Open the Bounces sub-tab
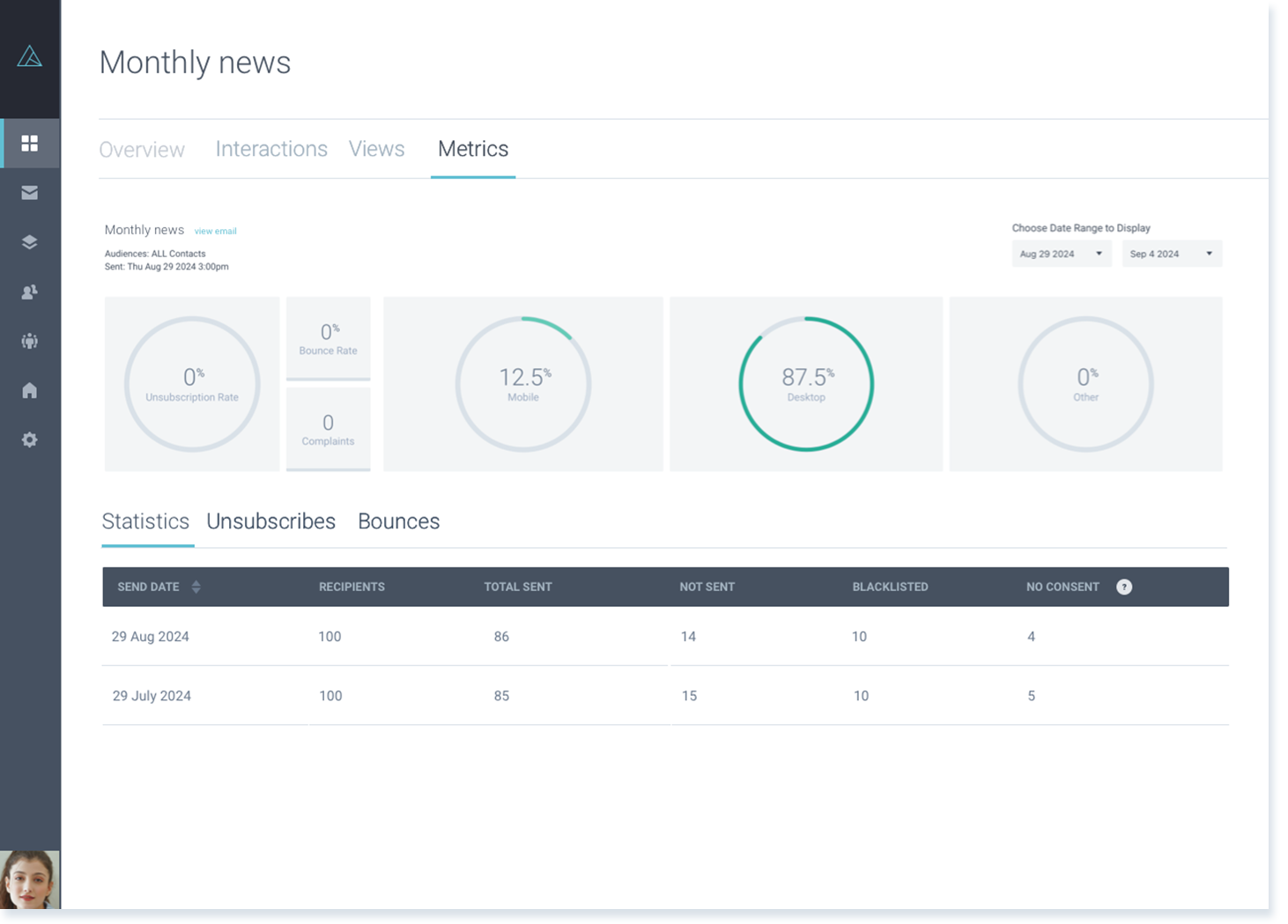1288x924 pixels. [x=399, y=521]
